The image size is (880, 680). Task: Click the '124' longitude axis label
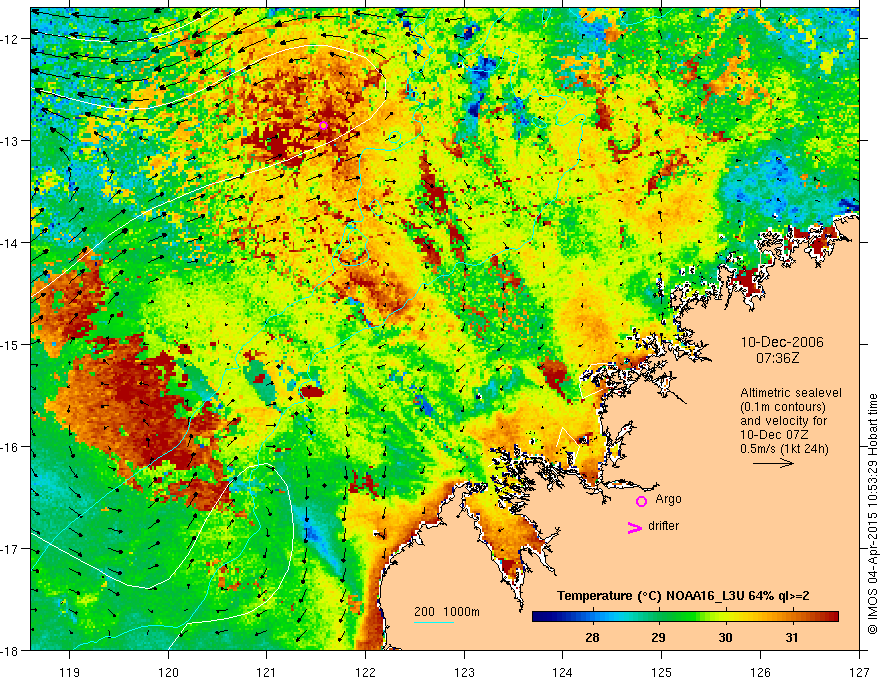point(563,672)
